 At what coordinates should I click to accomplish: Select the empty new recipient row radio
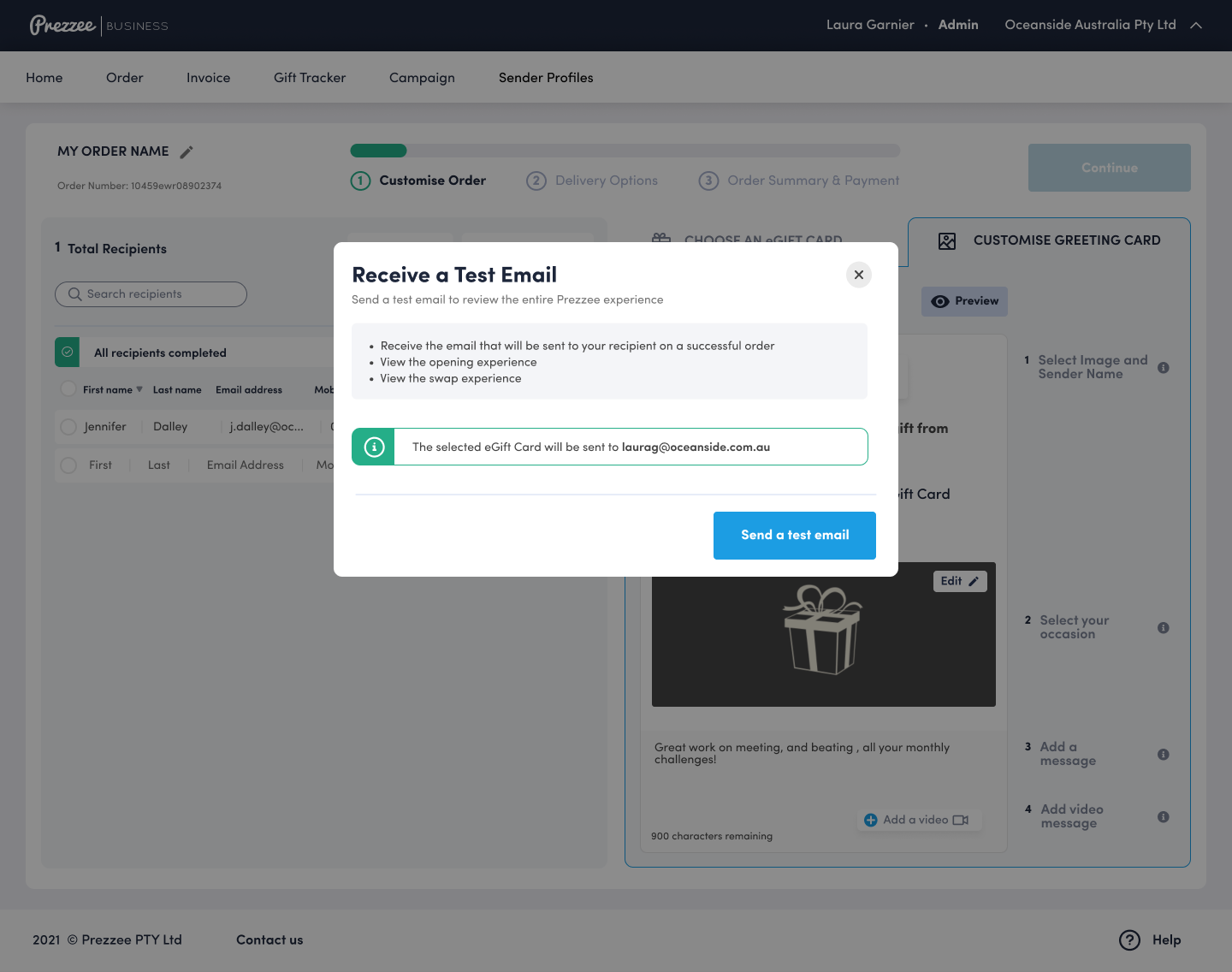point(68,465)
